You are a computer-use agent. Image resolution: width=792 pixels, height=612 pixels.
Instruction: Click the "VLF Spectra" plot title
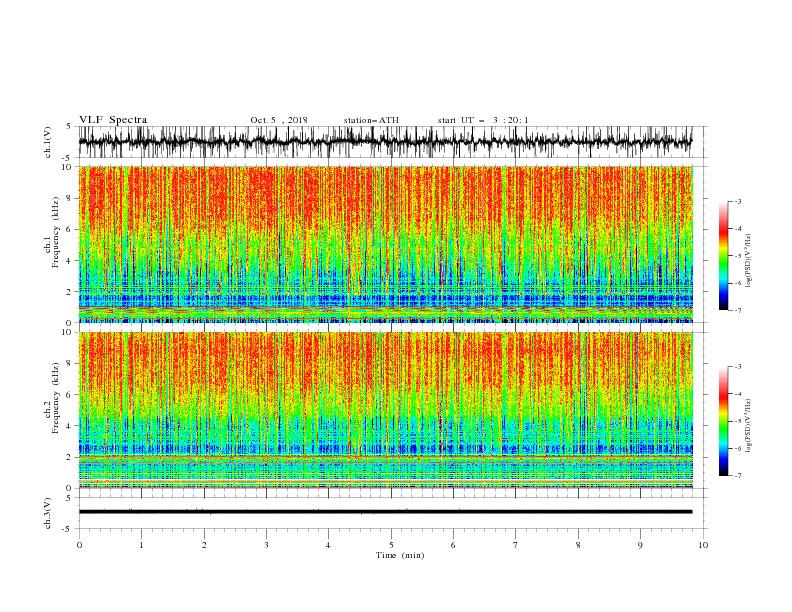pyautogui.click(x=113, y=120)
